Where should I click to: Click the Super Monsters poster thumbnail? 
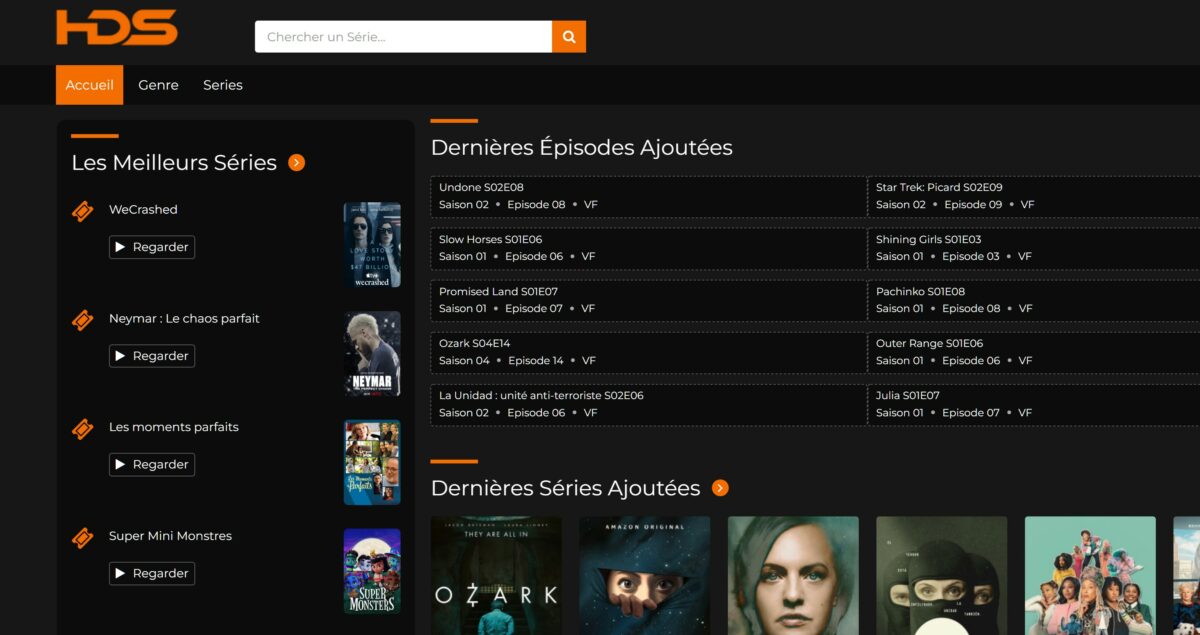pos(372,571)
